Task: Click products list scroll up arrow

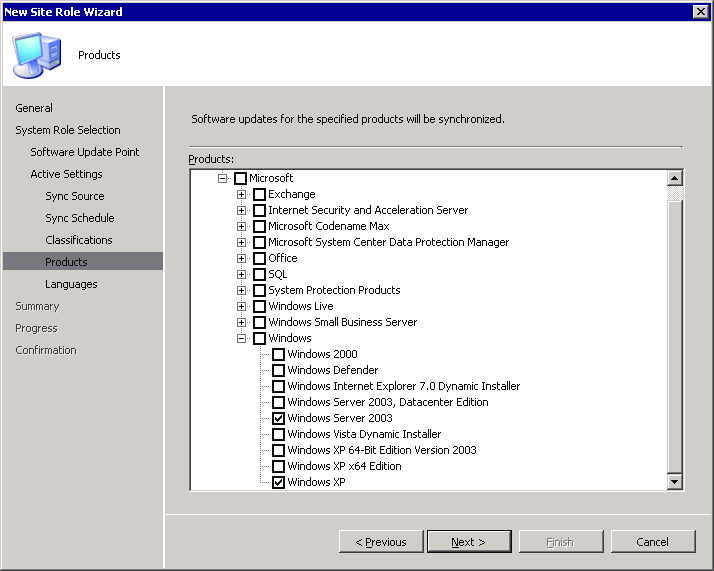Action: tap(674, 178)
